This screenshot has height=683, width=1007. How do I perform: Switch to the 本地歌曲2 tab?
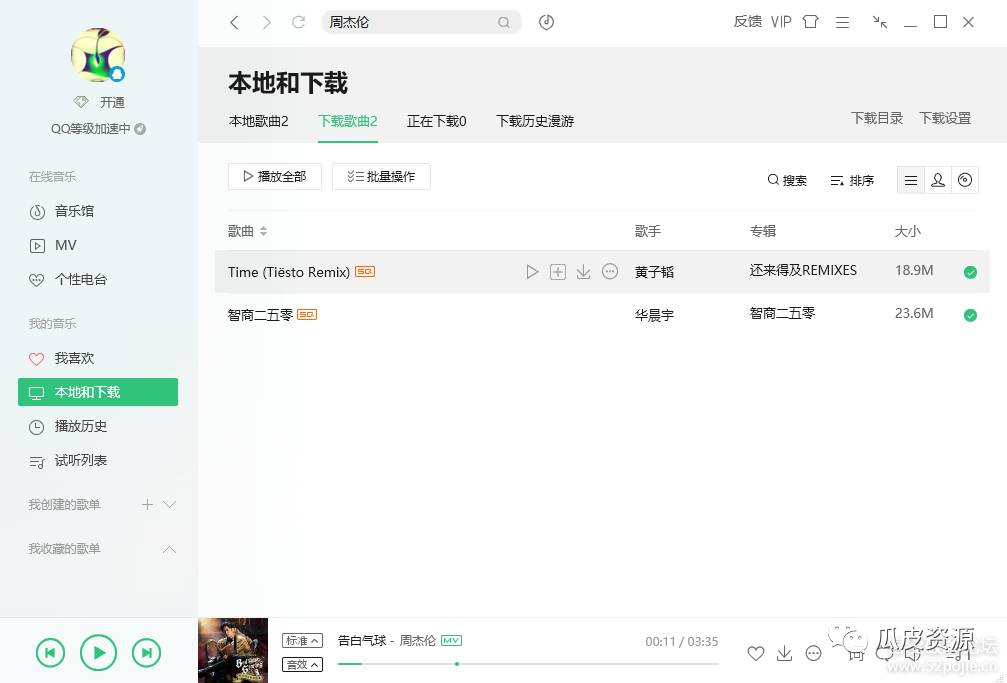259,121
